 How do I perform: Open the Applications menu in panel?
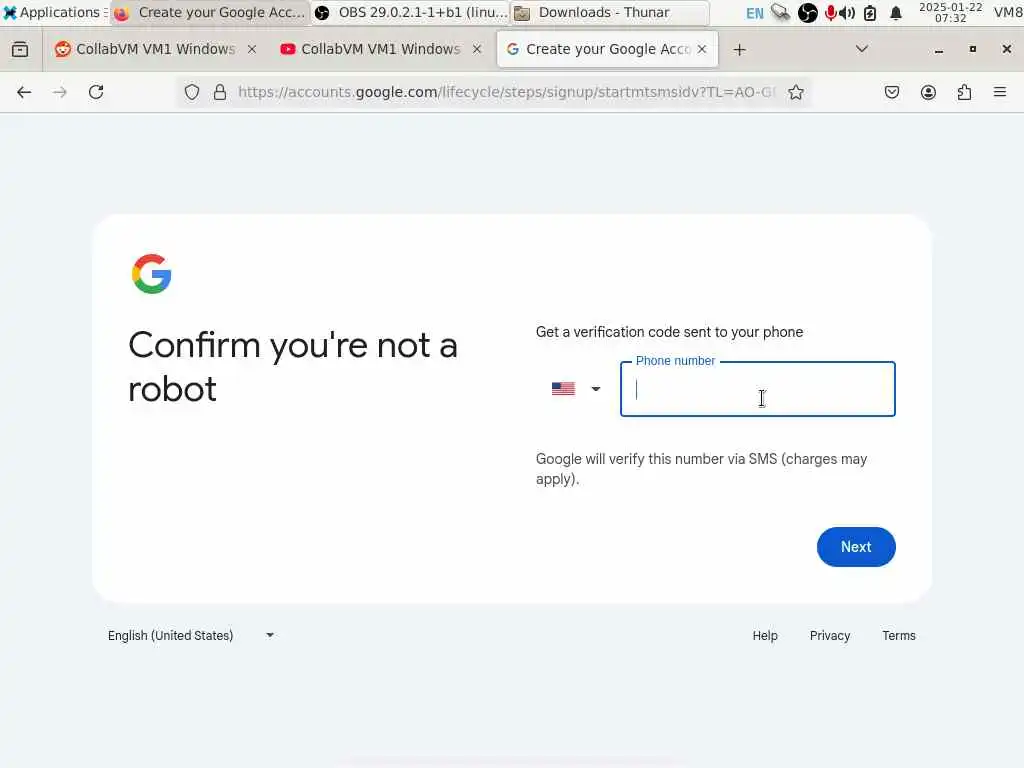[53, 12]
